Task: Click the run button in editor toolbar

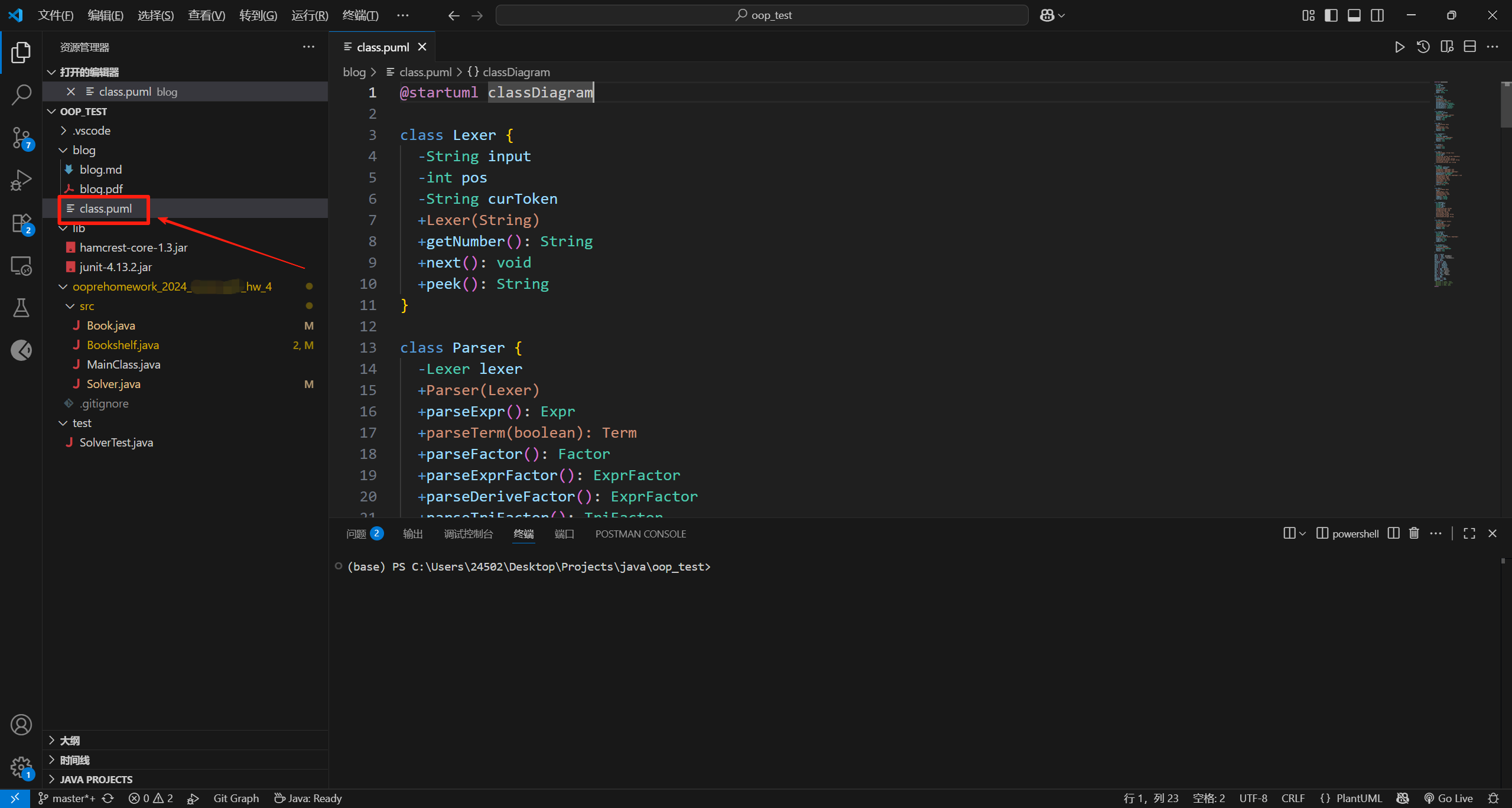Action: point(1399,47)
